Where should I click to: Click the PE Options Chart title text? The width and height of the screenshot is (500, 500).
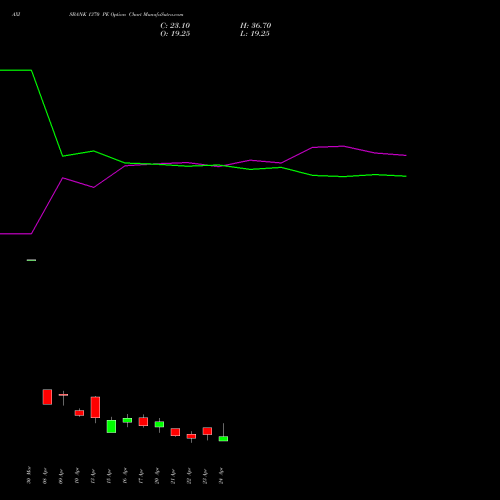pyautogui.click(x=126, y=15)
